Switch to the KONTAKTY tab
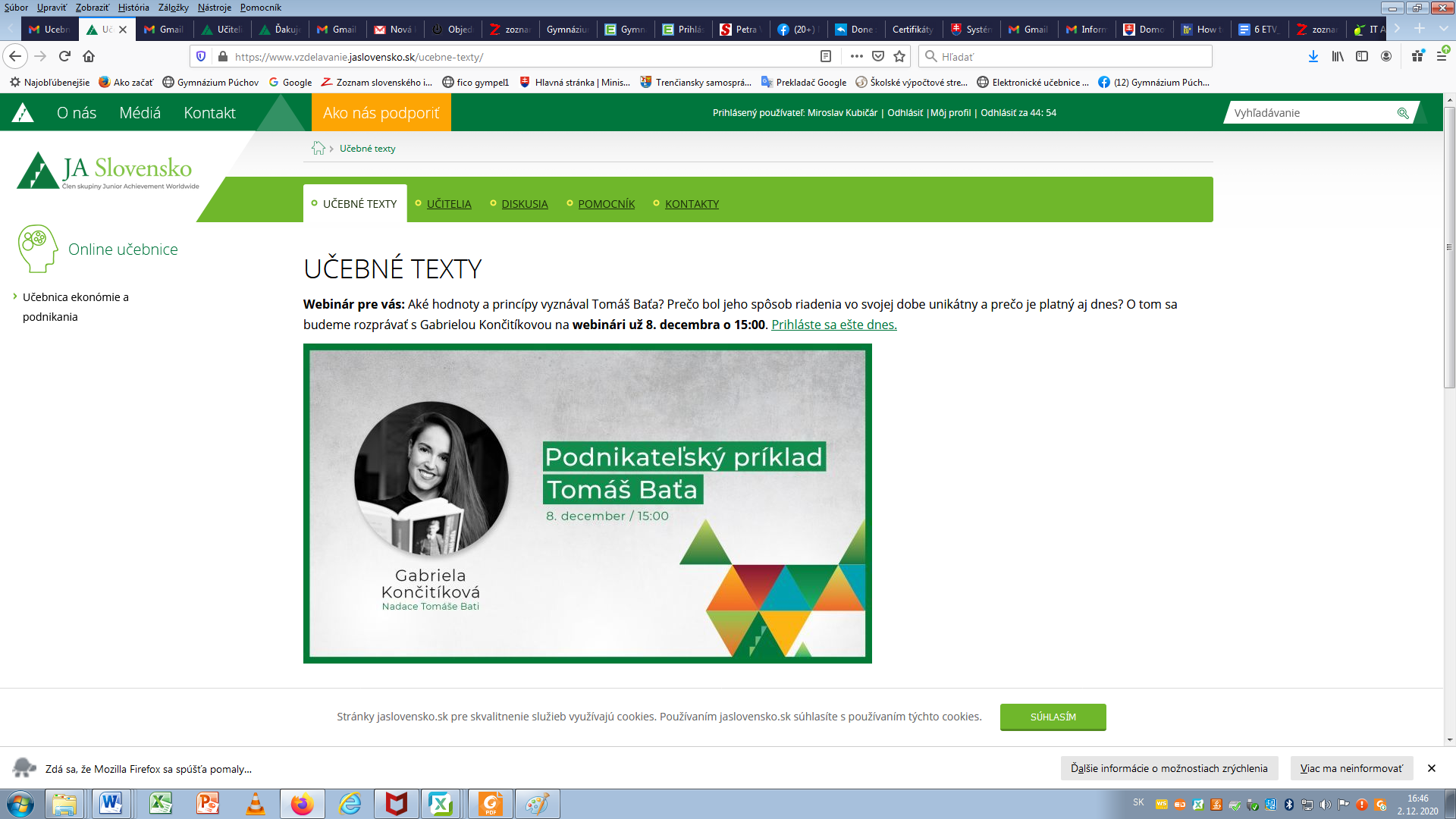Viewport: 1456px width, 819px height. pos(692,203)
